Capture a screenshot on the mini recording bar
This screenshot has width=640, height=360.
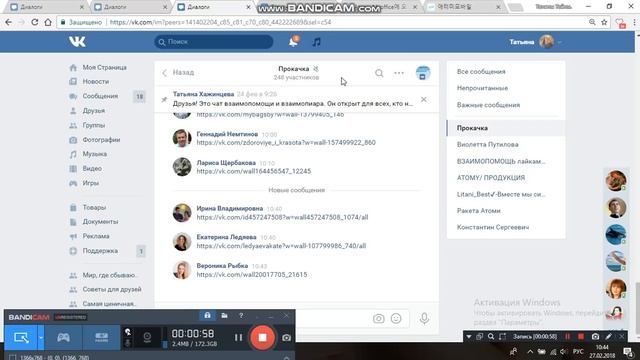tap(595, 337)
